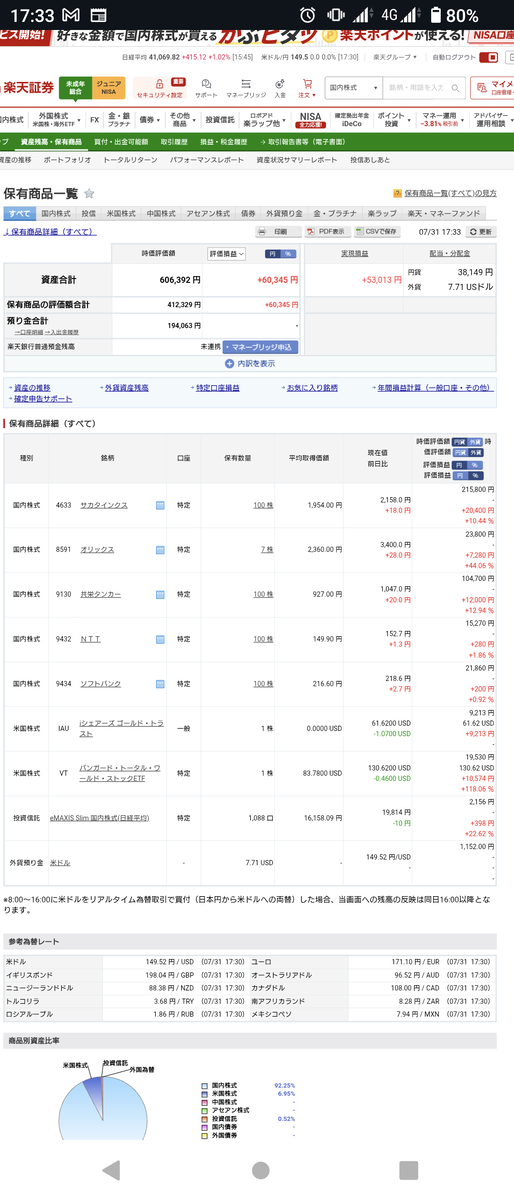Tap the かぶピタッ ad banner
Image resolution: width=514 pixels, height=1200 pixels.
[x=257, y=40]
